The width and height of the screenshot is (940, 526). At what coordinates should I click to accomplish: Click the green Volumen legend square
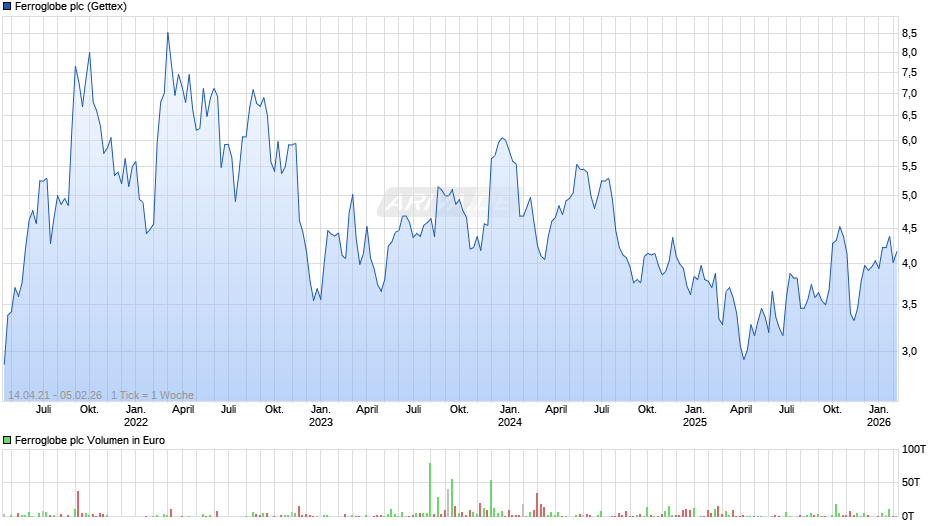7,440
